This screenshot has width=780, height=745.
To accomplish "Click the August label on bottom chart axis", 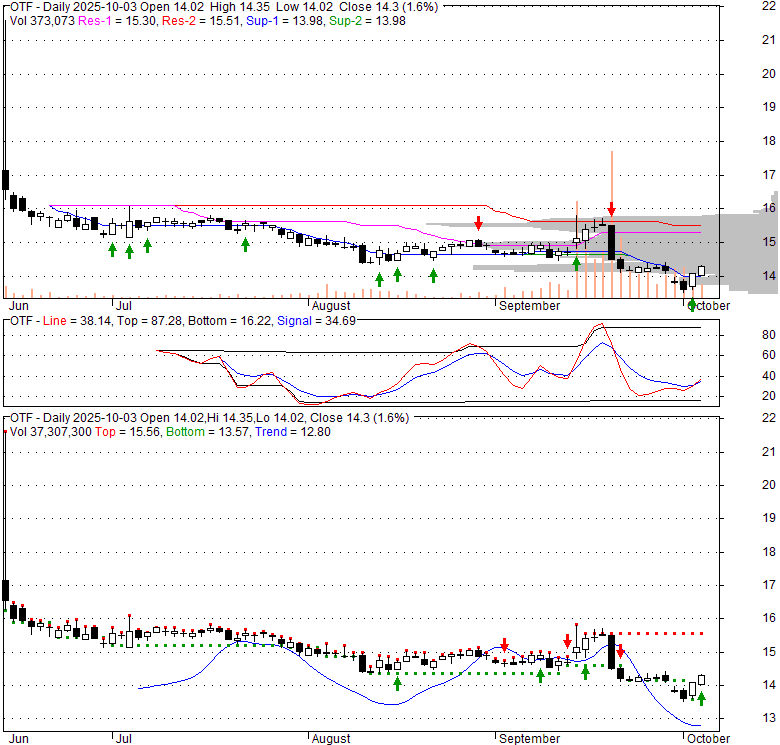I will 331,739.
